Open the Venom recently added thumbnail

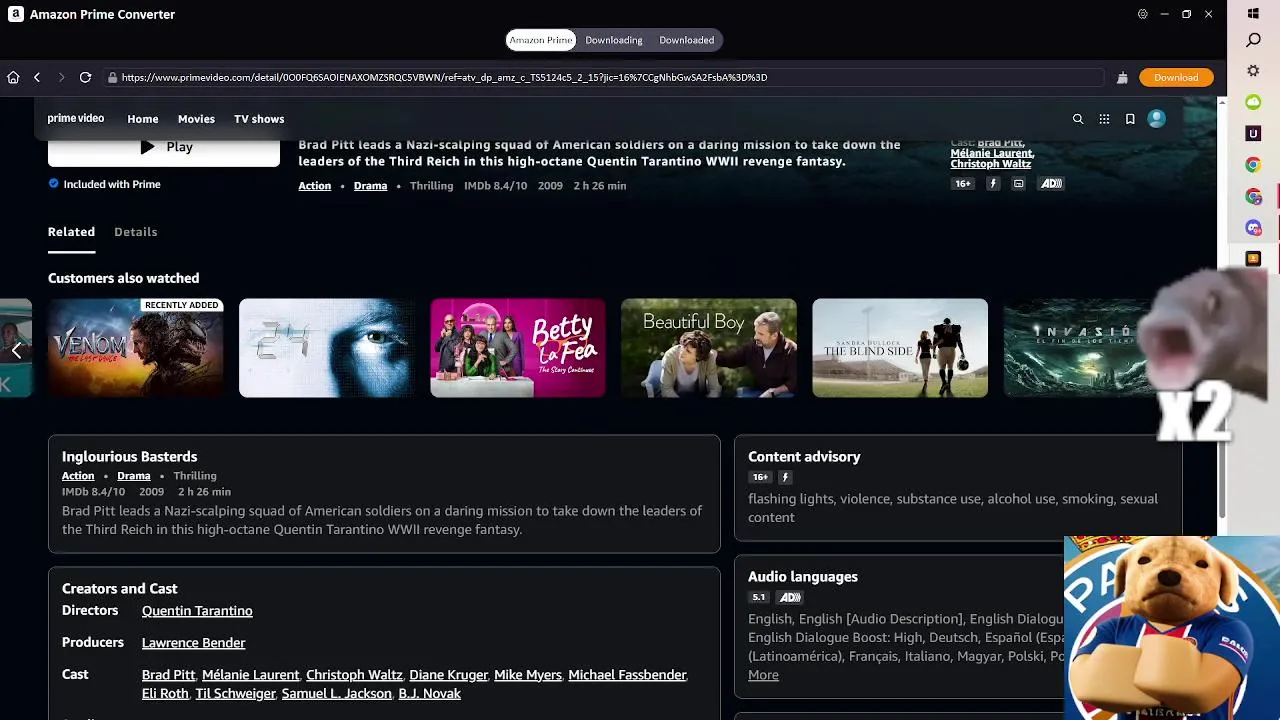pos(136,348)
